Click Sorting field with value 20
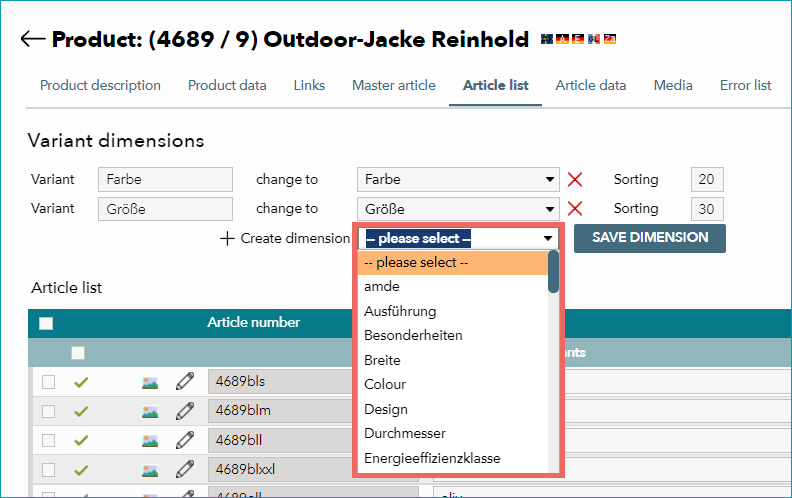Screen dimensions: 792x498 coord(707,179)
